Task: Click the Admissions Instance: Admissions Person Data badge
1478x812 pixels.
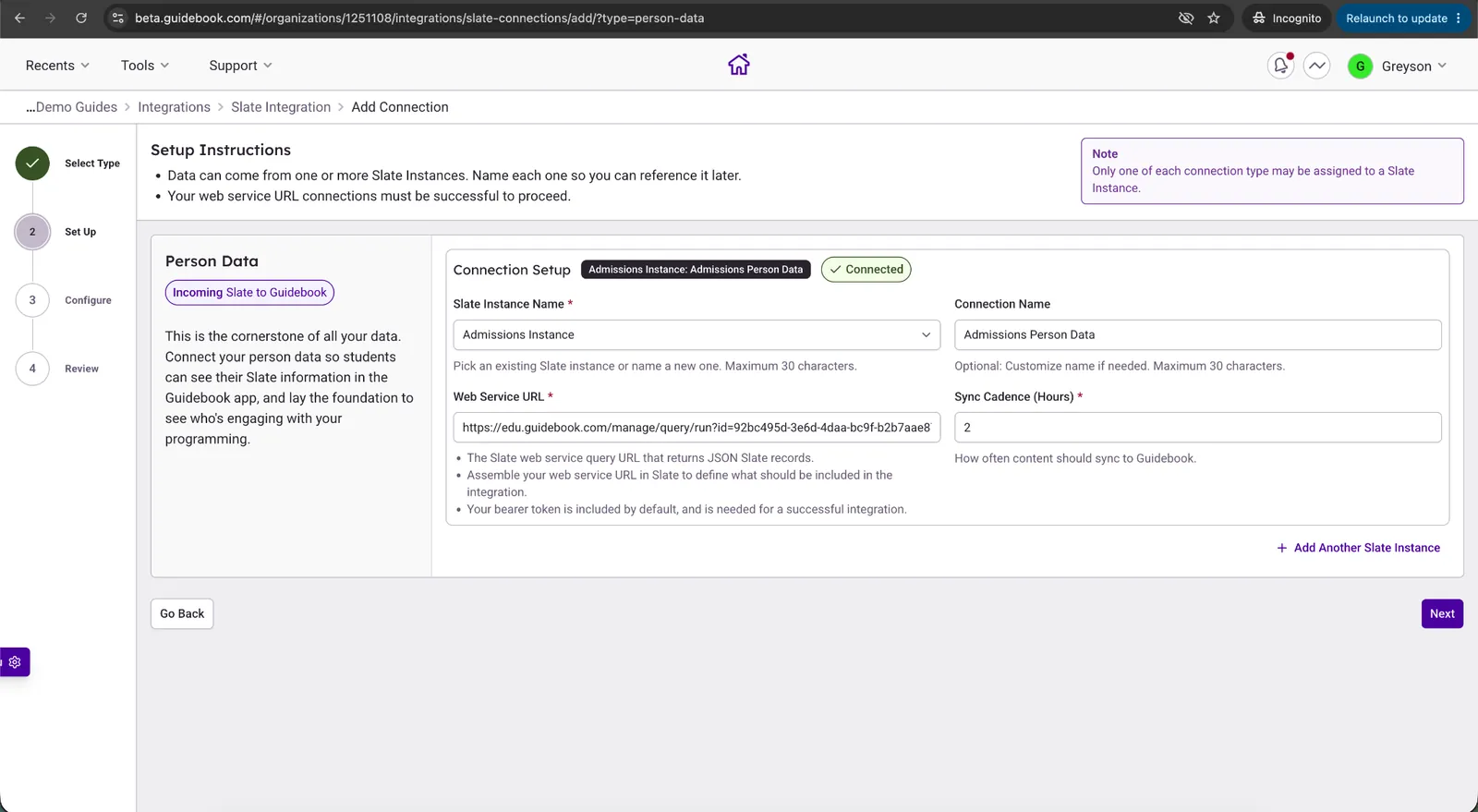Action: [696, 270]
